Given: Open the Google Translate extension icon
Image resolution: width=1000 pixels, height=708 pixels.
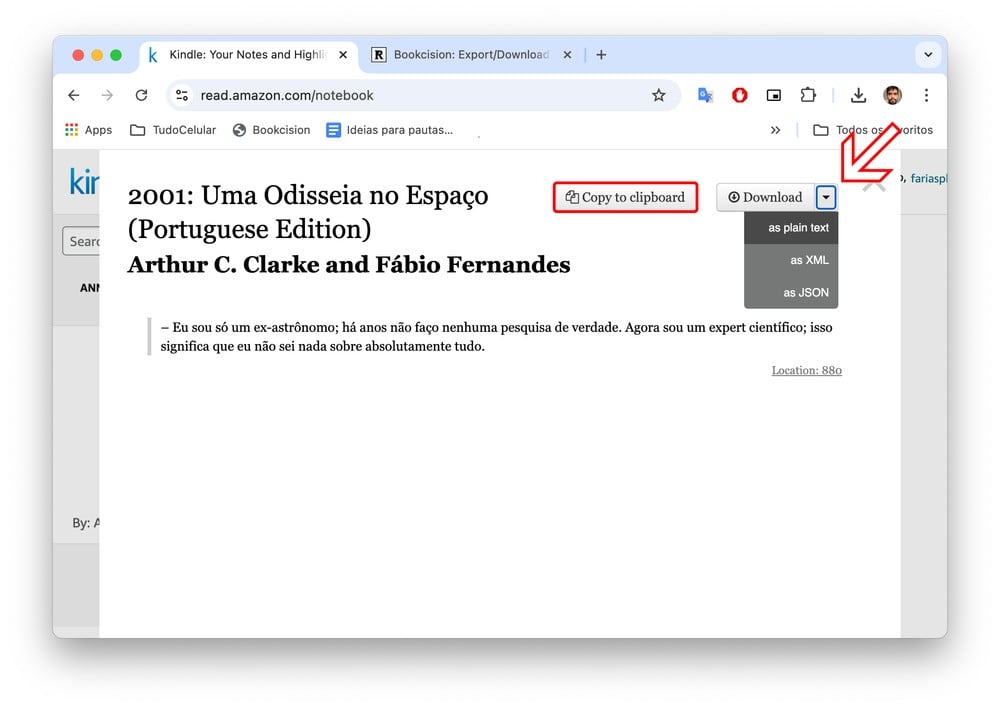Looking at the screenshot, I should pos(706,95).
